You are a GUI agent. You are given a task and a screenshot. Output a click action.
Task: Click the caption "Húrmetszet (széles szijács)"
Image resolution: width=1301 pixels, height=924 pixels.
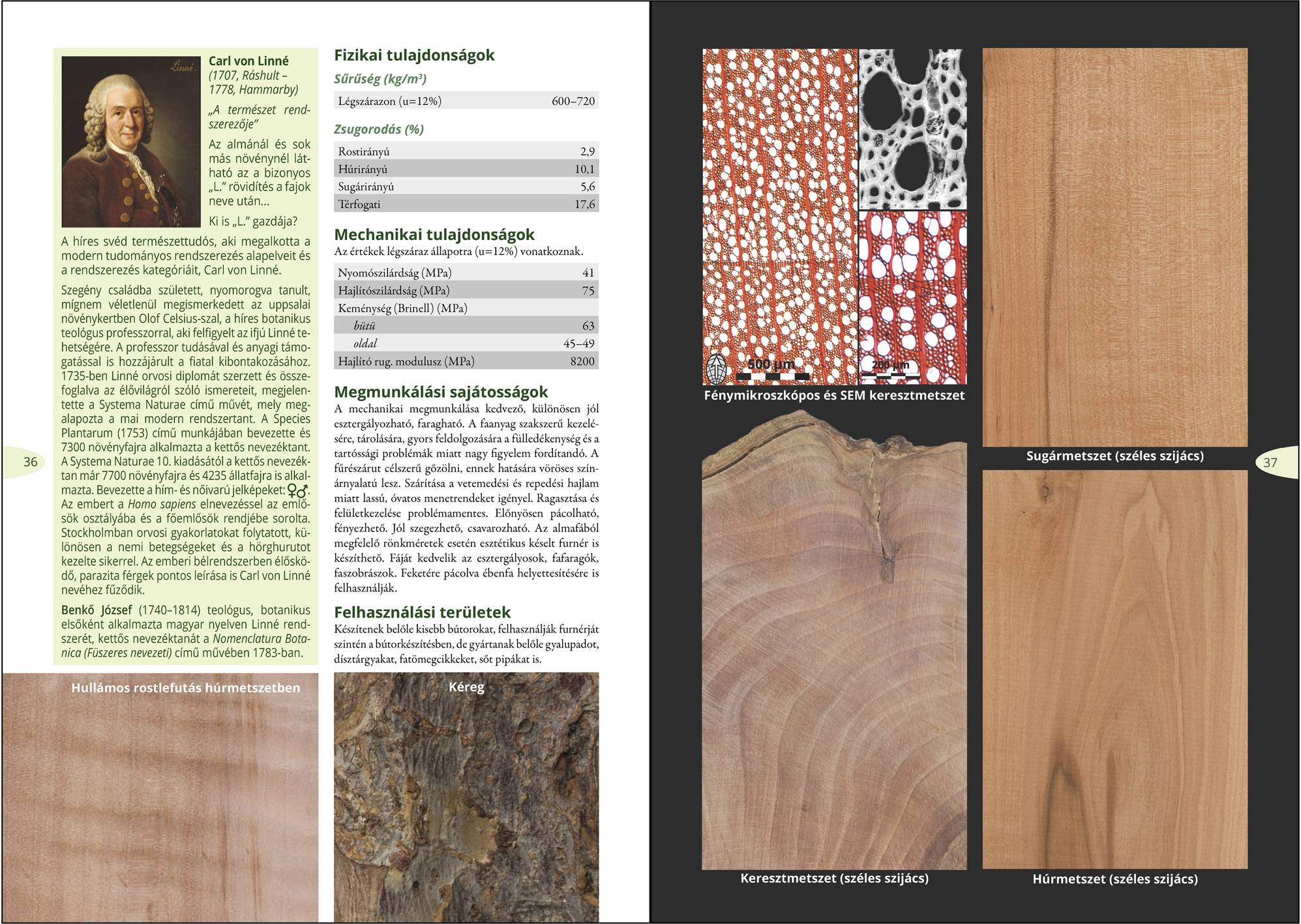point(1115,879)
